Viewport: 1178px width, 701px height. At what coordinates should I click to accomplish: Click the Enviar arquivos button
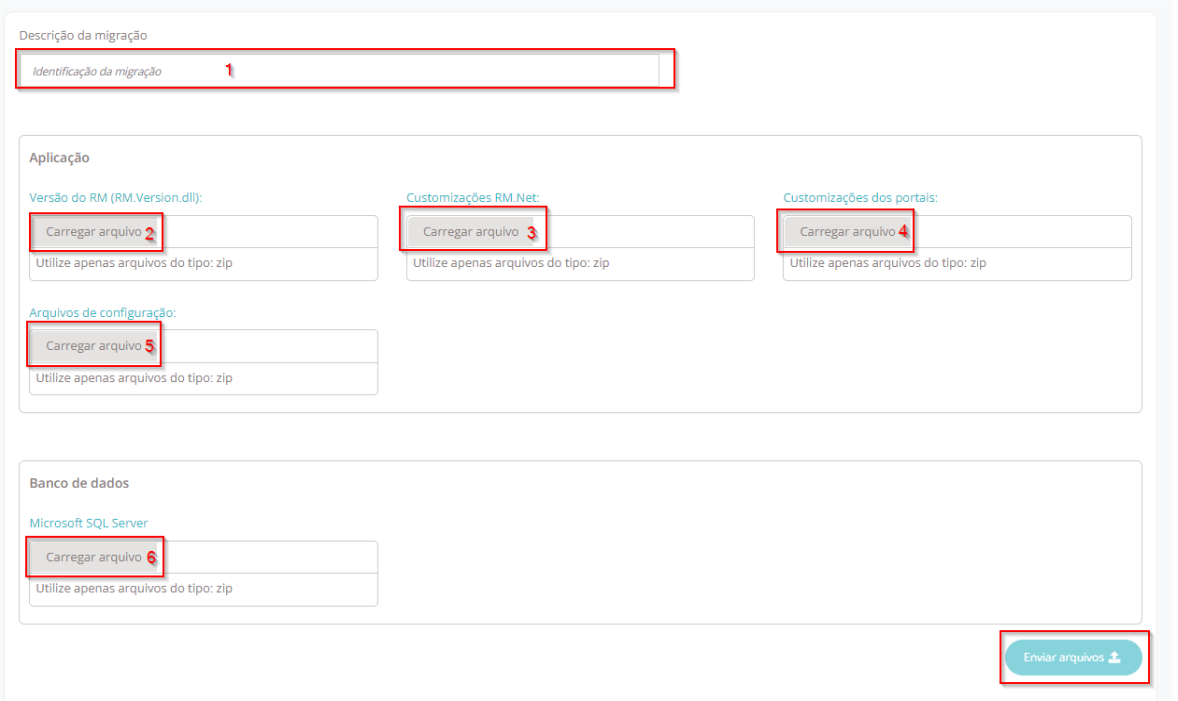tap(1073, 657)
